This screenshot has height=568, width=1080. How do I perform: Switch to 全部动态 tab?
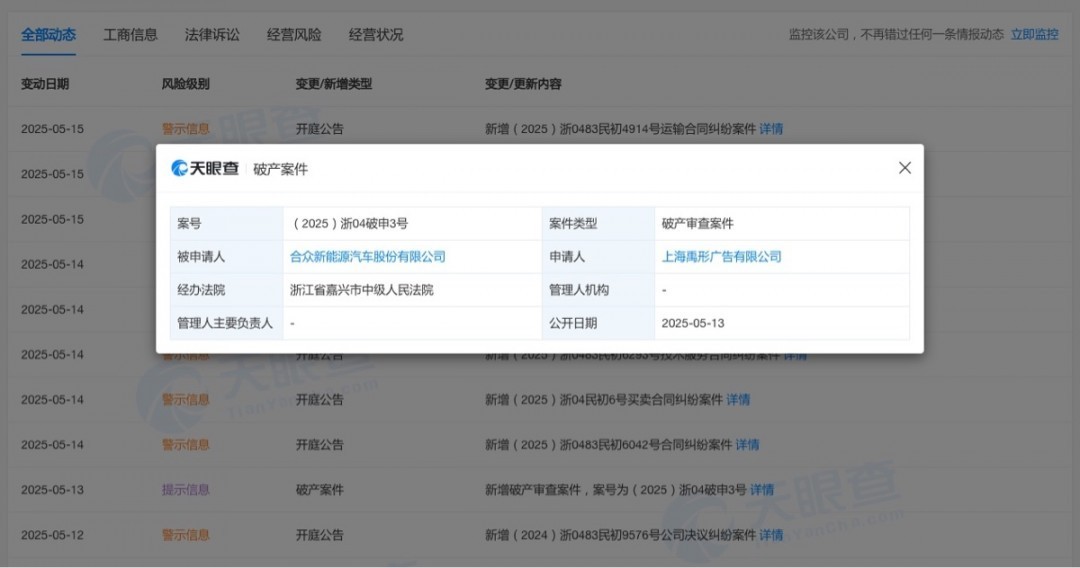48,34
